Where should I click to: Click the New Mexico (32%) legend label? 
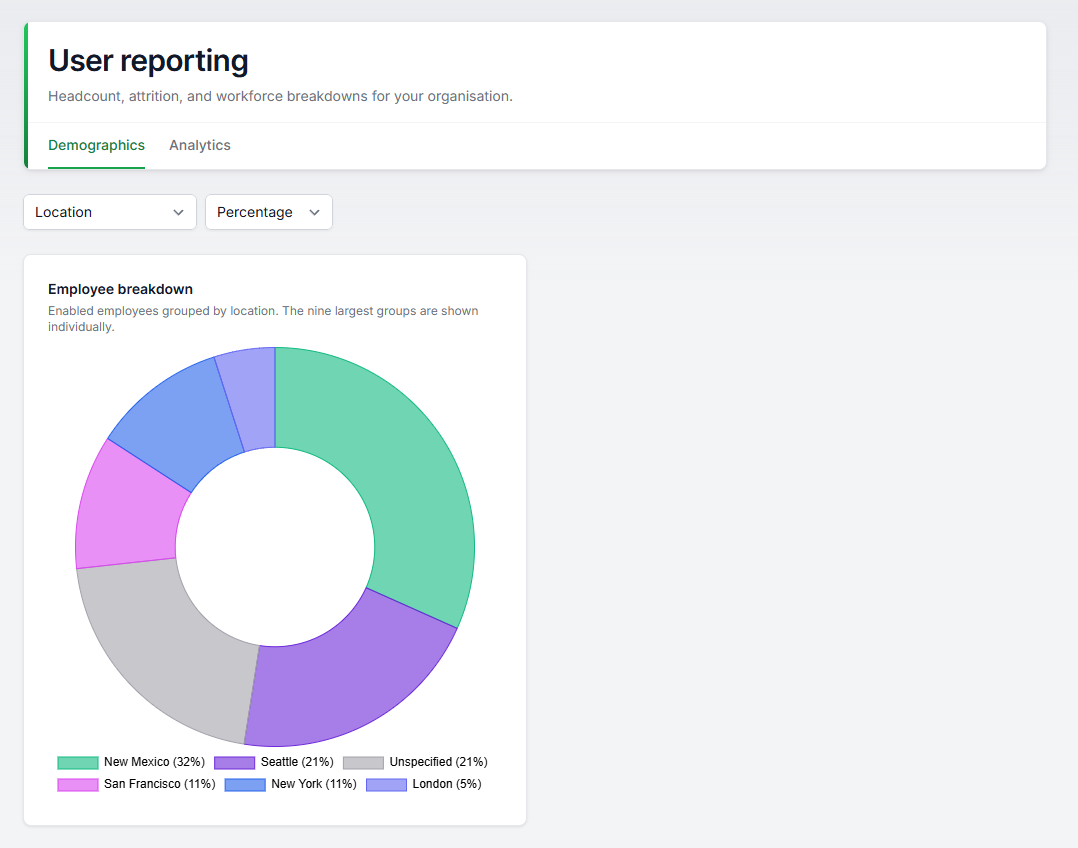[155, 762]
